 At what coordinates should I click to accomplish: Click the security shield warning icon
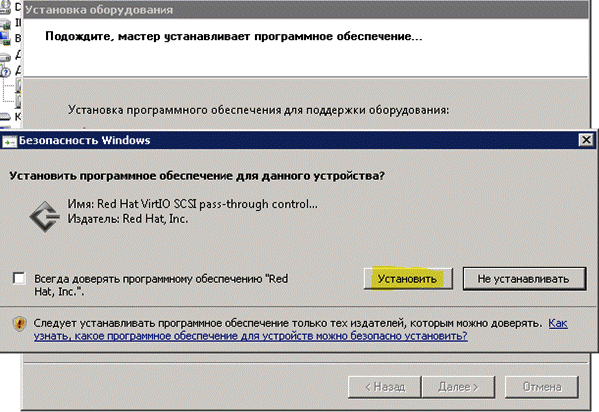19,324
